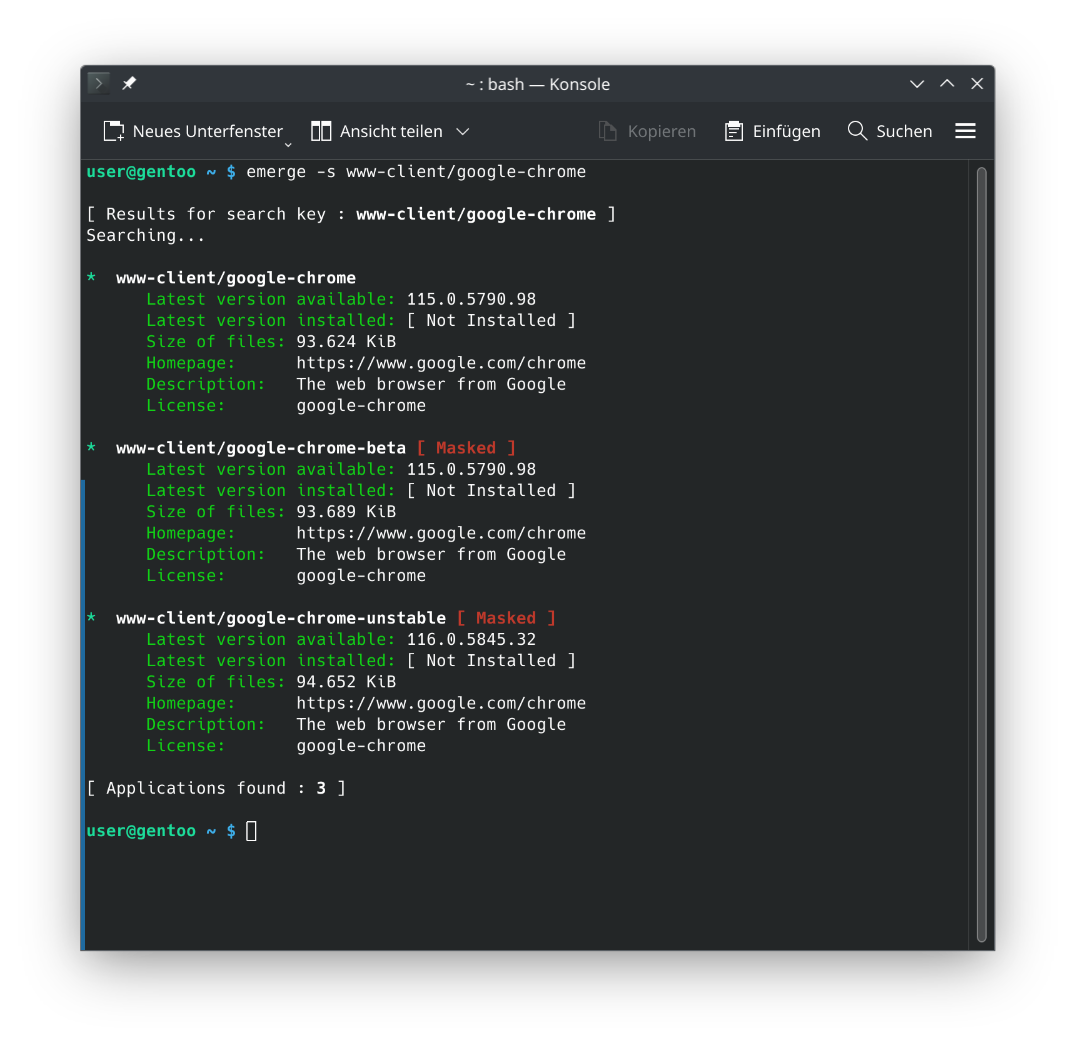Screen dimensions: 1075x1046
Task: Open the hamburger menu
Action: coord(965,131)
